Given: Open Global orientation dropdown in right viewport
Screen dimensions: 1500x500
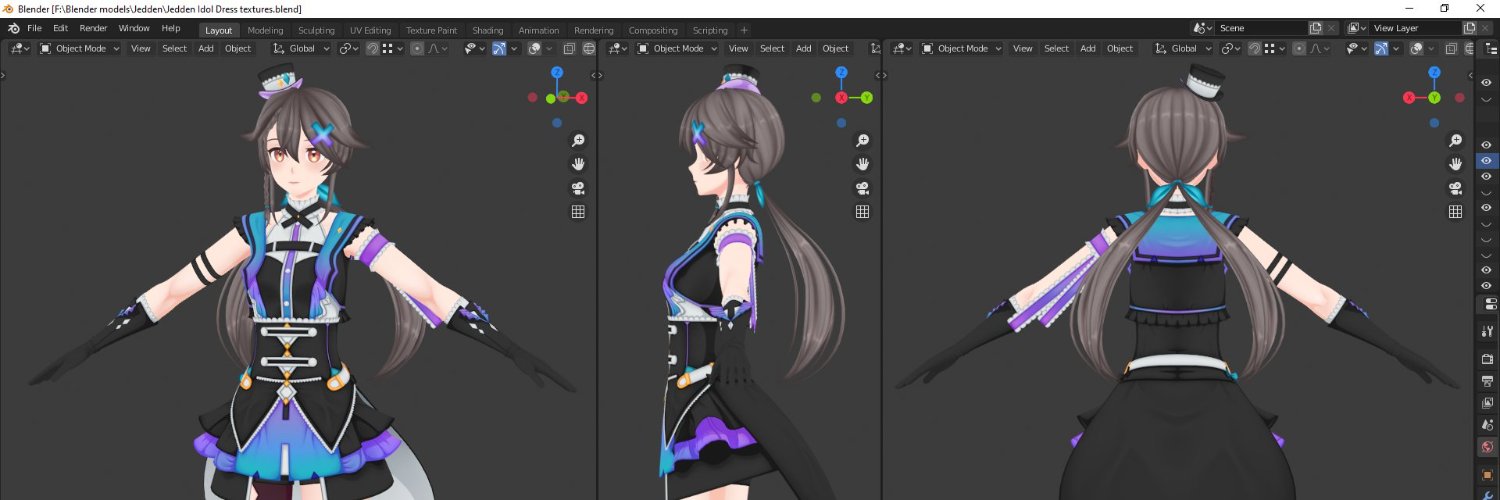Looking at the screenshot, I should click(1183, 48).
